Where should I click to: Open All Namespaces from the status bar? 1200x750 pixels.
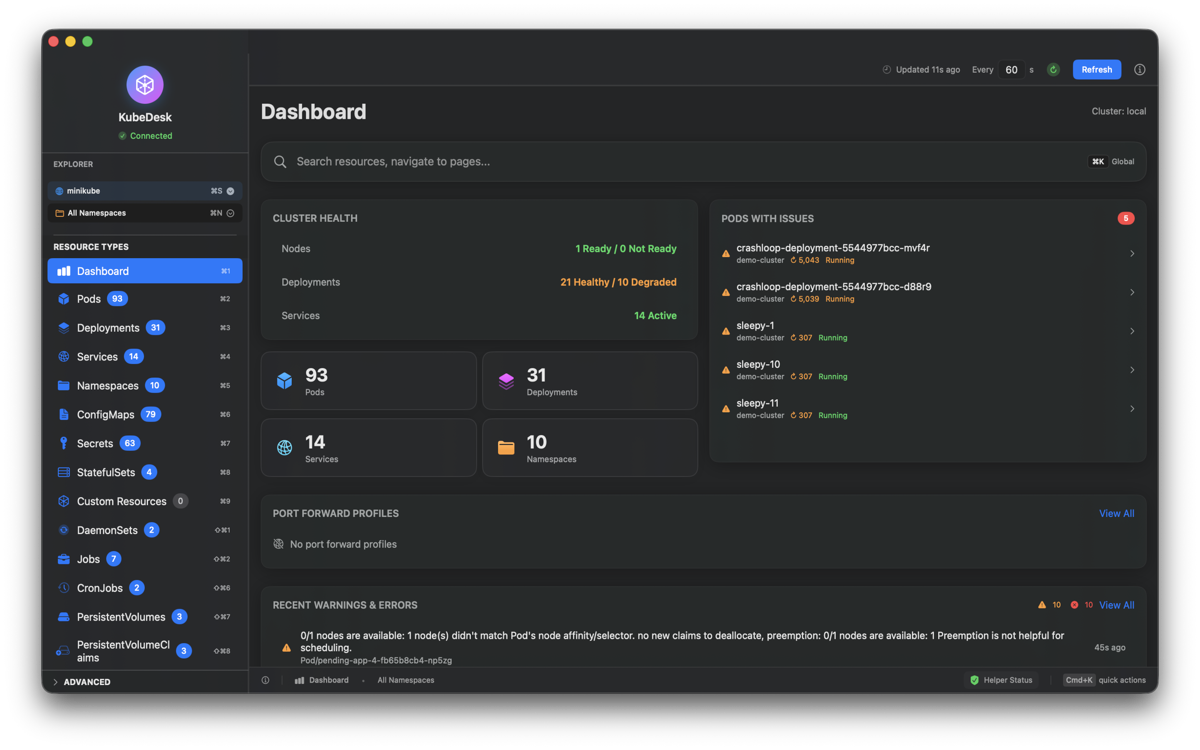404,680
